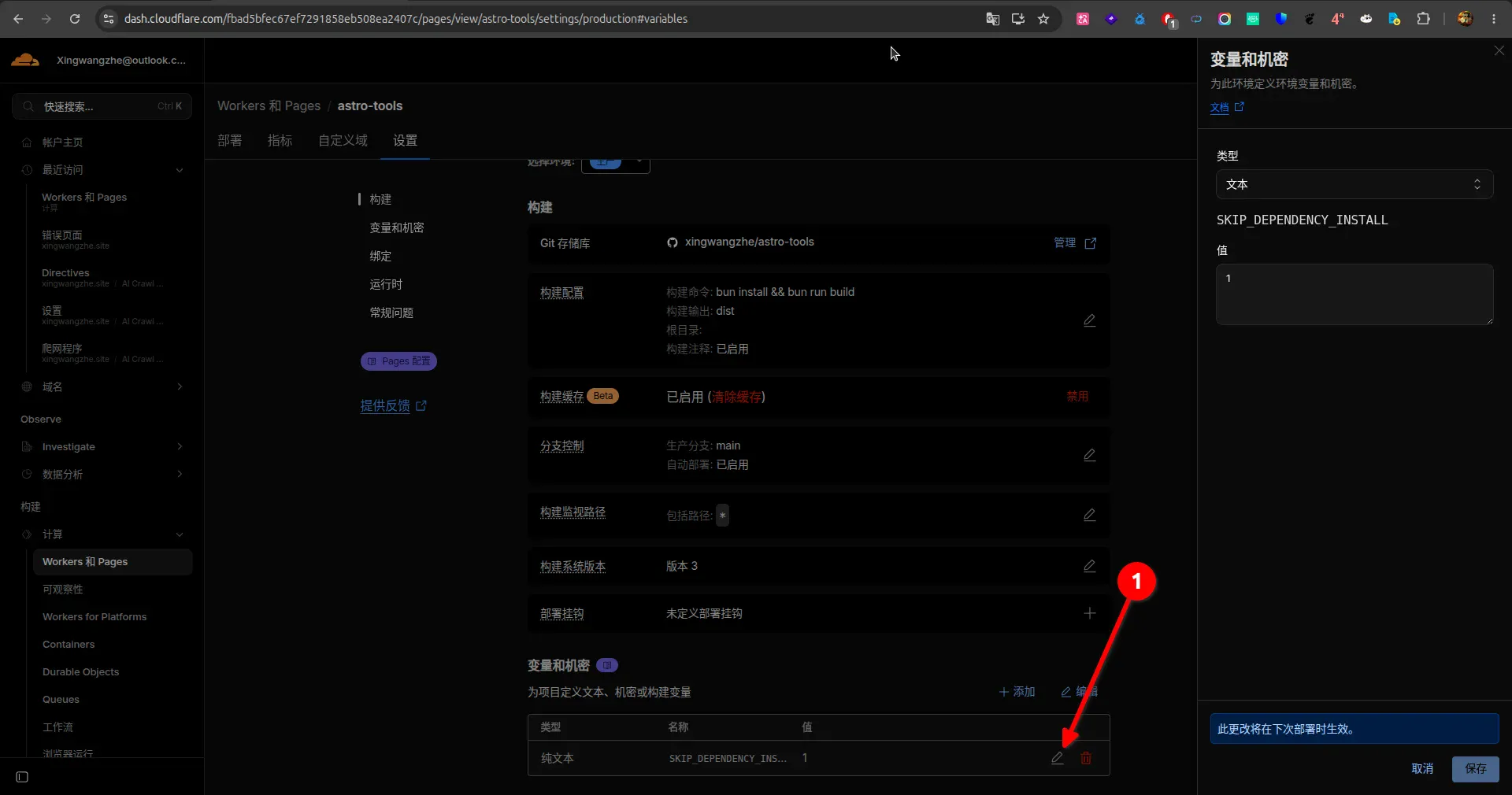
Task: Click the 取消 cancel button
Action: coord(1422,769)
